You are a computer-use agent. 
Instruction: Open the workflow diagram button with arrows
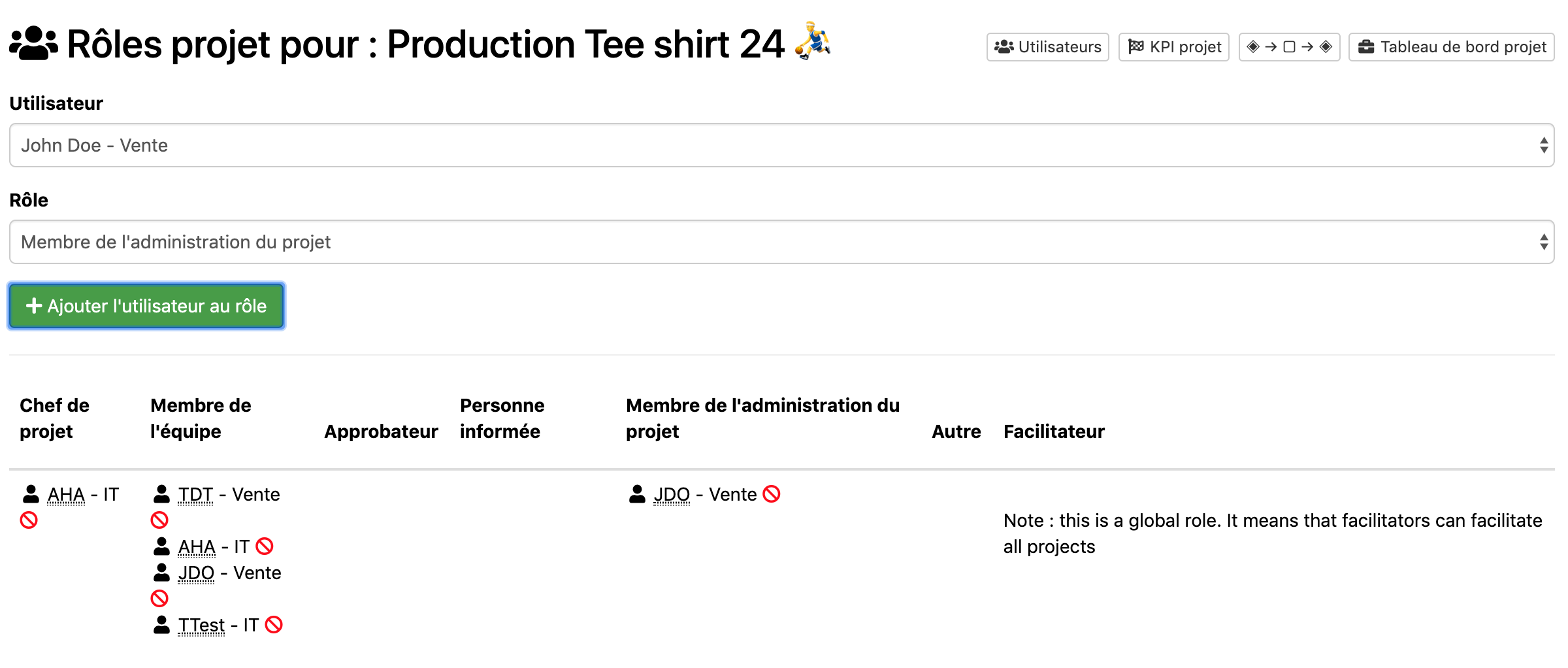1289,47
